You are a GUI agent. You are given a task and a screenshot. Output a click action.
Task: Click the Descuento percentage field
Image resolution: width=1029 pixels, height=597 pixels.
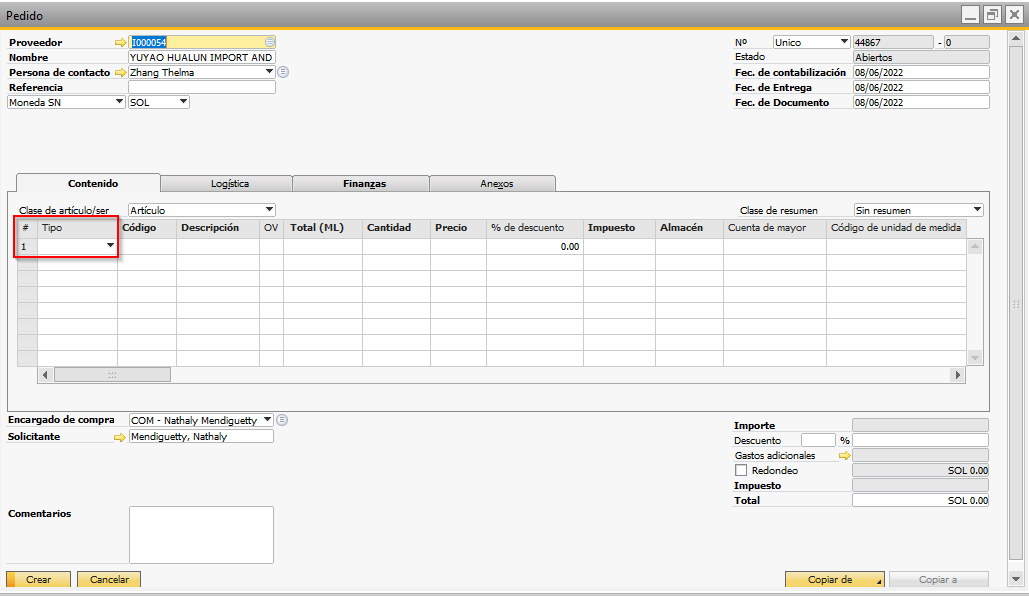point(818,440)
